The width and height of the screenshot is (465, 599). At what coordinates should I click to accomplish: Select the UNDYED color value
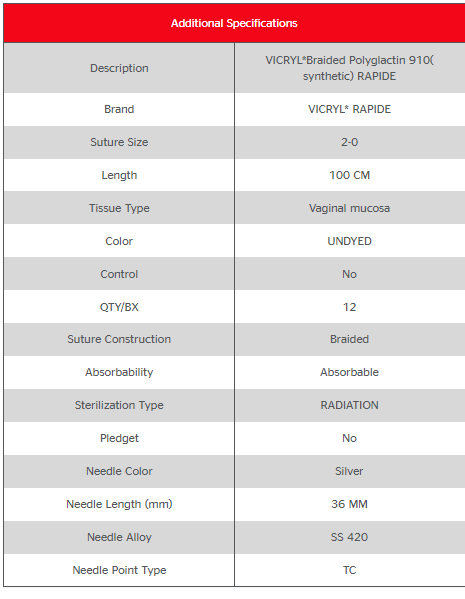click(x=349, y=241)
